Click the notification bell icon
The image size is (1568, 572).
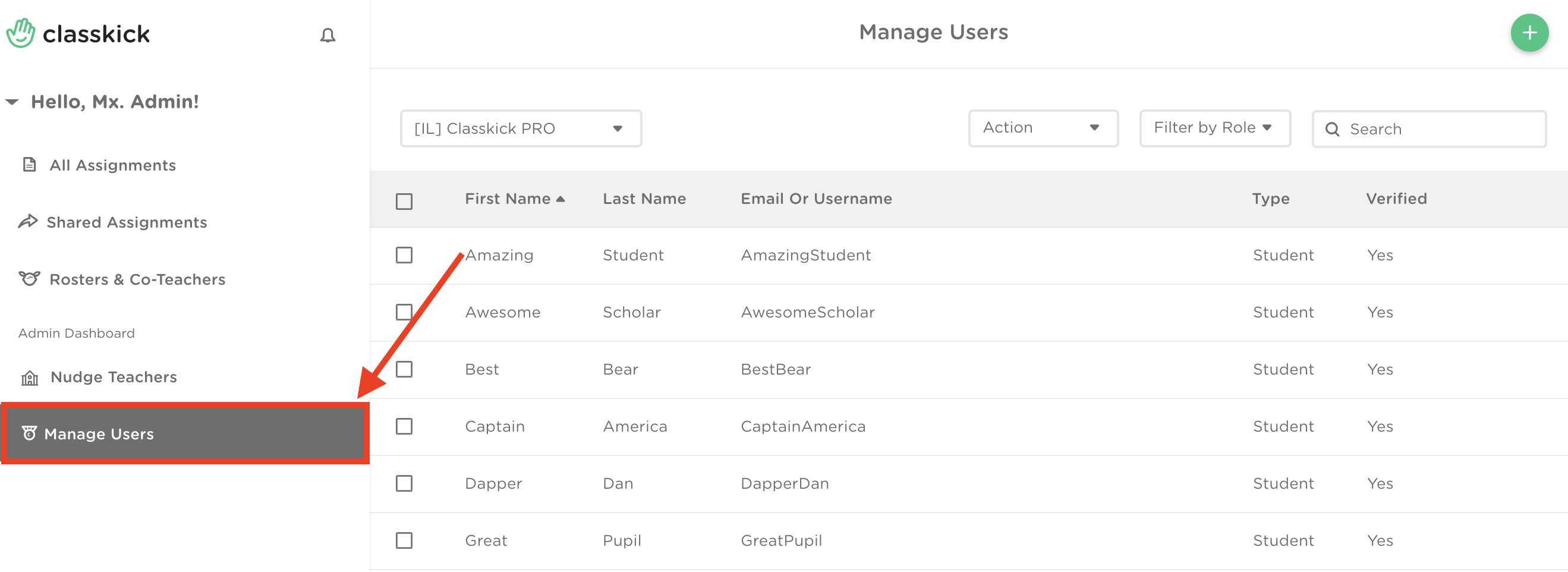click(328, 35)
